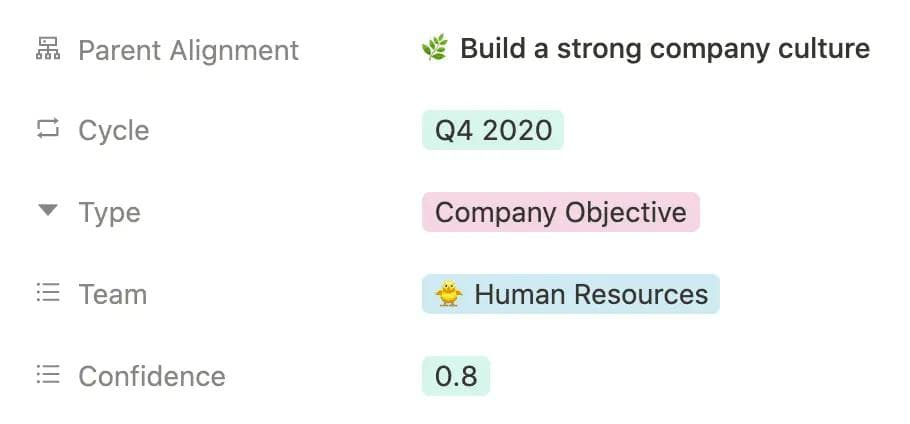
Task: Open the Parent Alignment property name
Action: [188, 49]
